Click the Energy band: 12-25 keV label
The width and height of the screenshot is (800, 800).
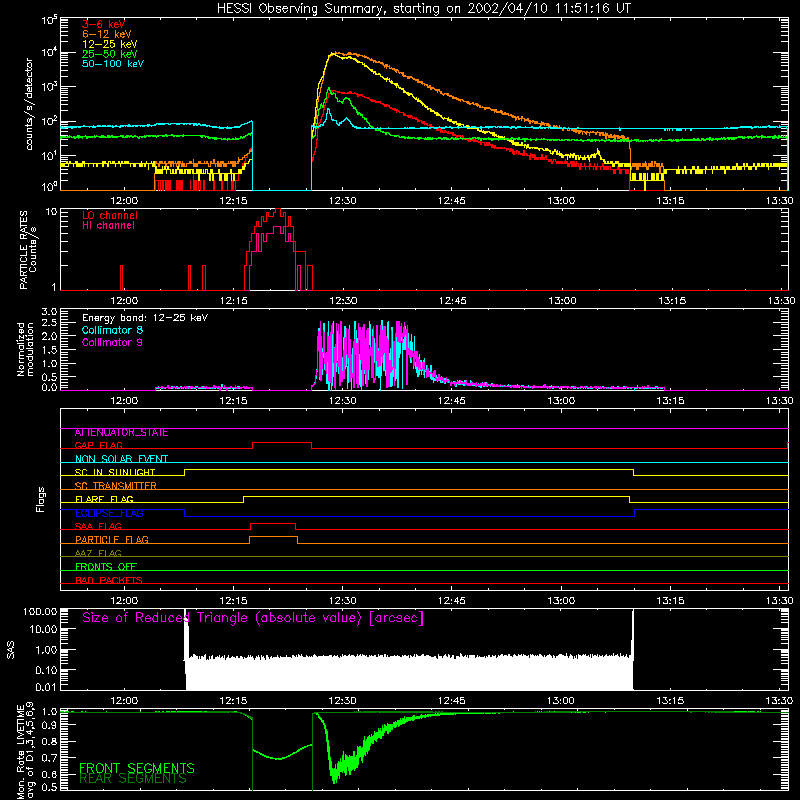[x=145, y=318]
